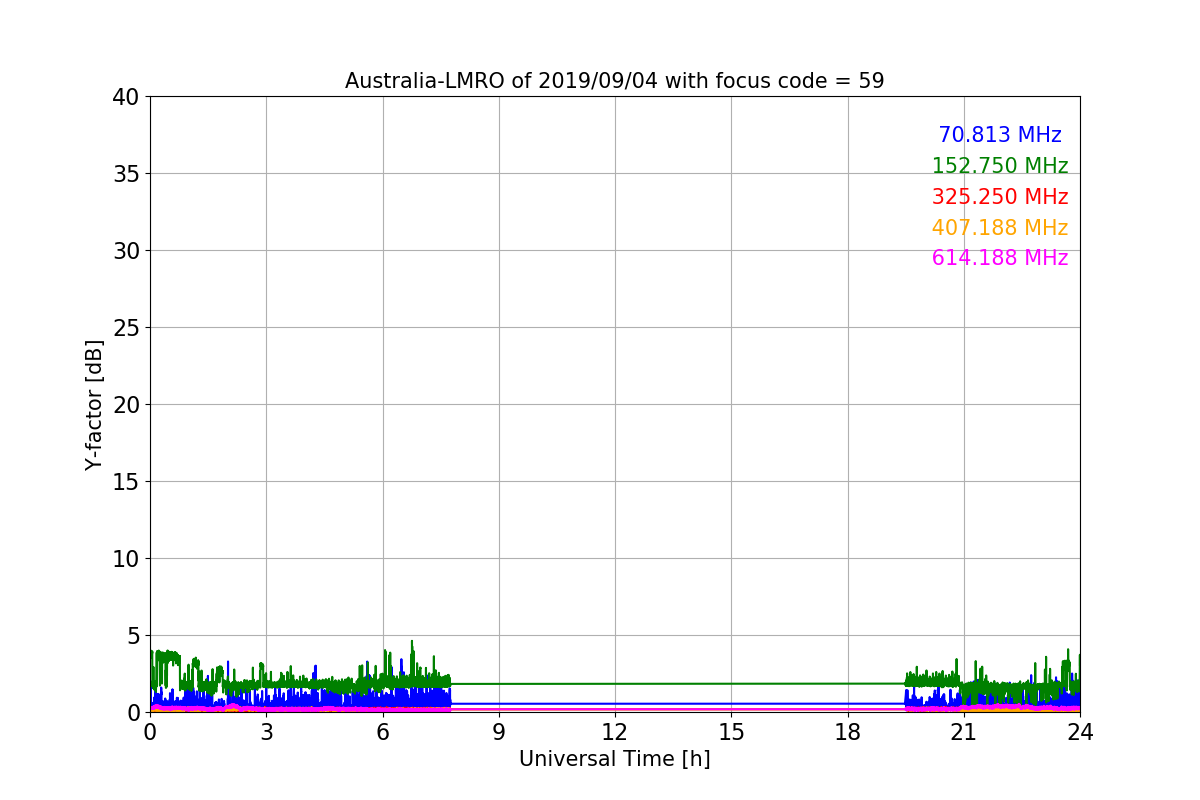The image size is (1200, 800).
Task: Click x-axis tick label '12'
Action: 615,732
